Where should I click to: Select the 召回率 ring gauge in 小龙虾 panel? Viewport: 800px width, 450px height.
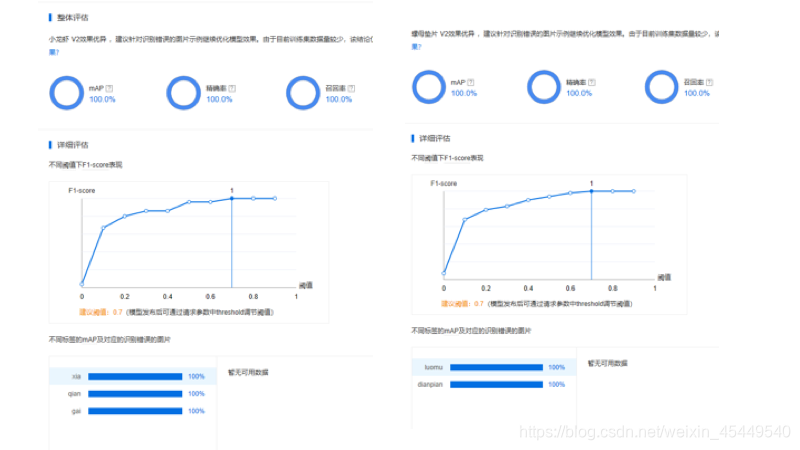303,93
